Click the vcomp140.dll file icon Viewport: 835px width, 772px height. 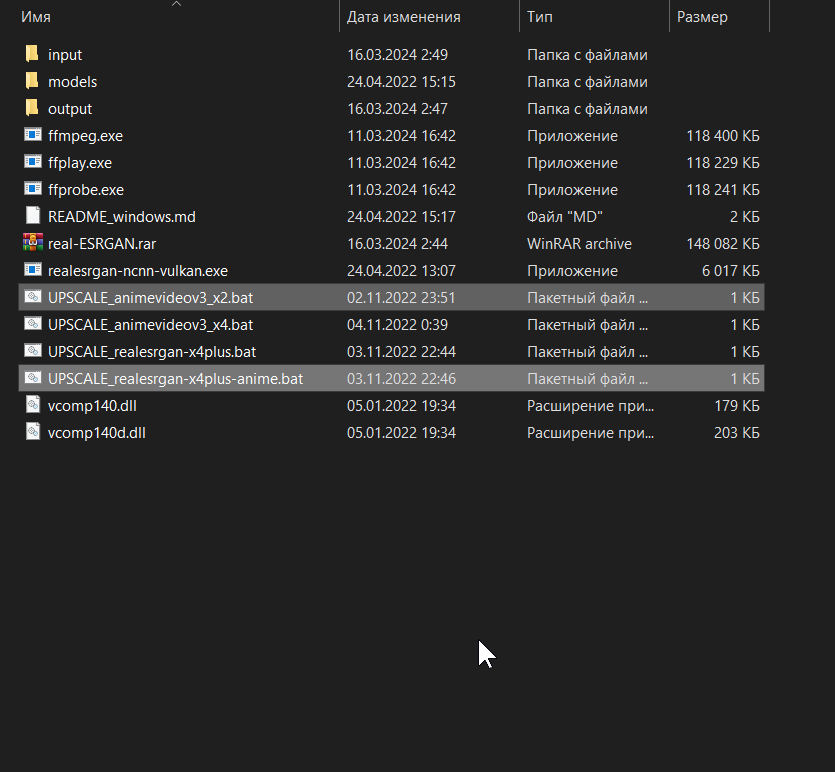[32, 405]
